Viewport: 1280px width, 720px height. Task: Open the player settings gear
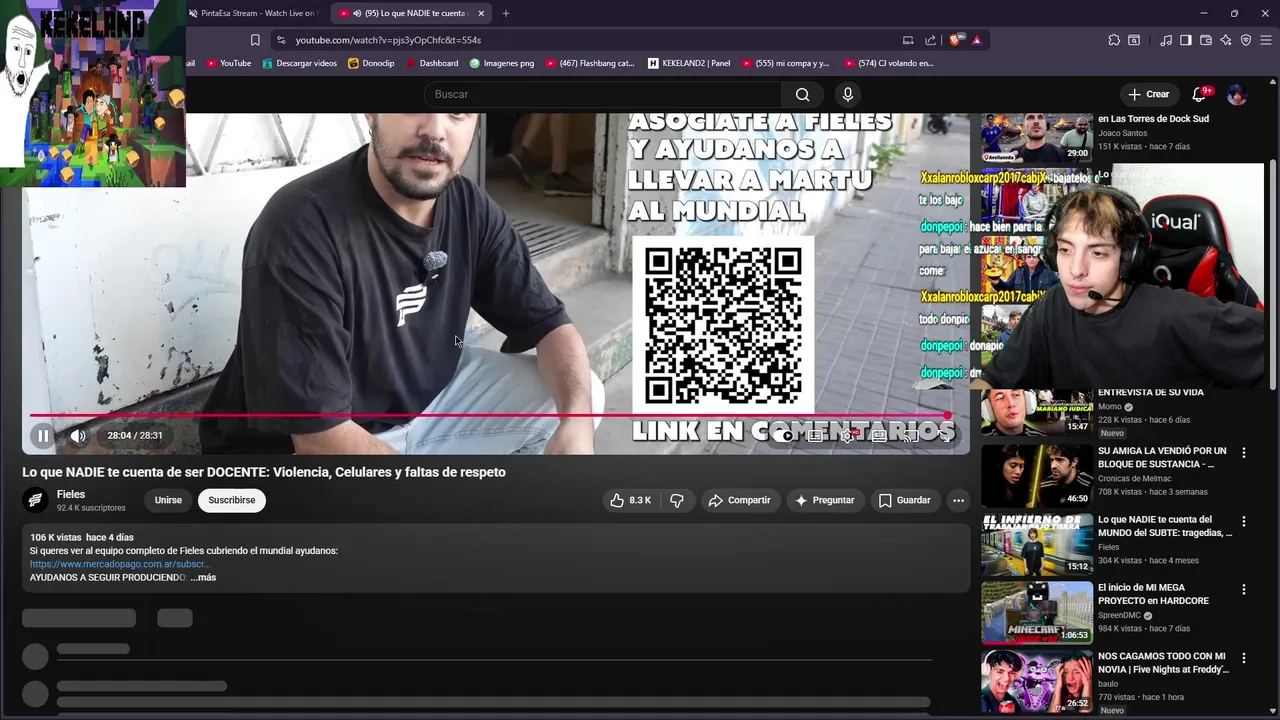coord(848,436)
